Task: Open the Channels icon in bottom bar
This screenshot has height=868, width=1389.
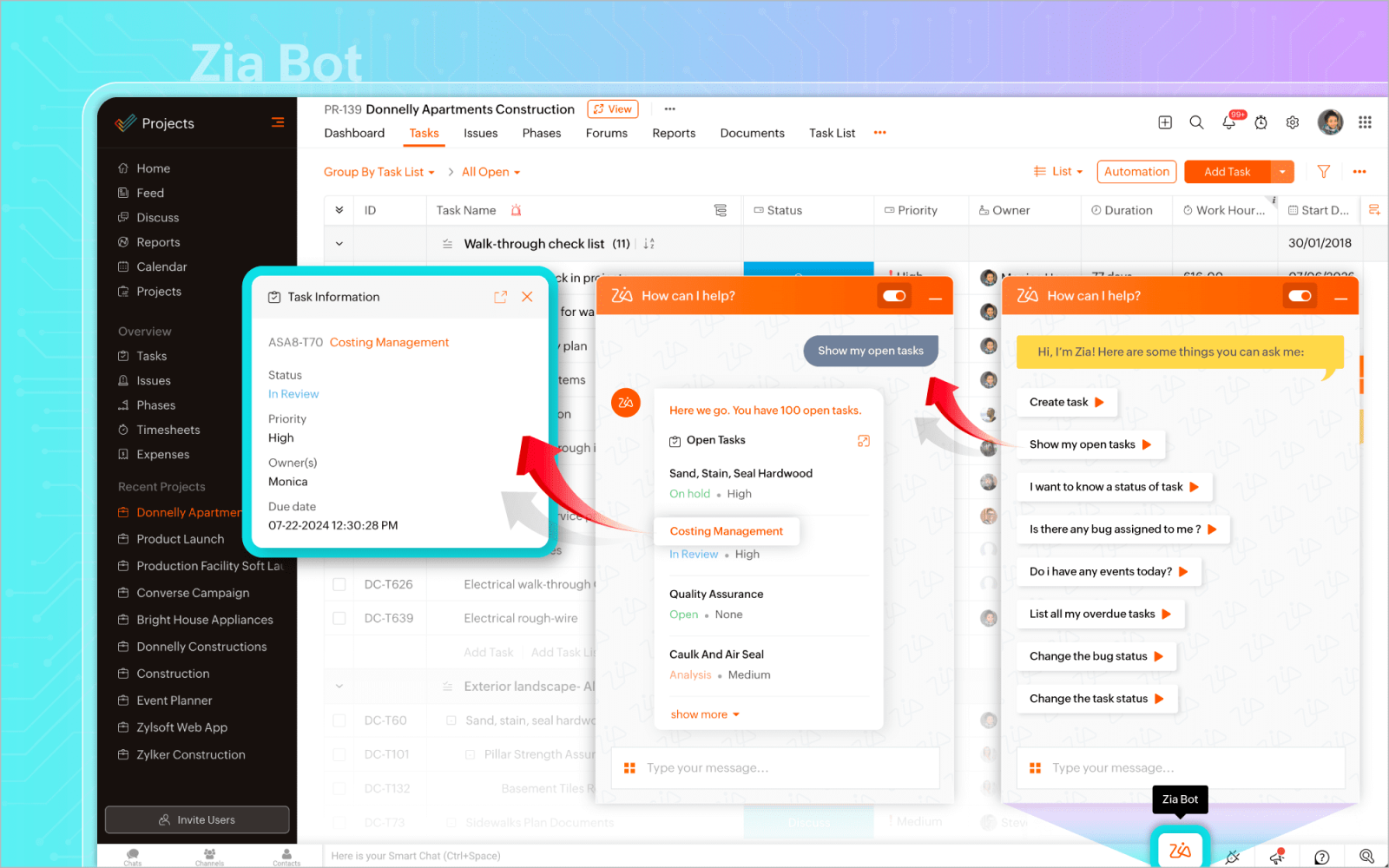Action: tap(209, 857)
